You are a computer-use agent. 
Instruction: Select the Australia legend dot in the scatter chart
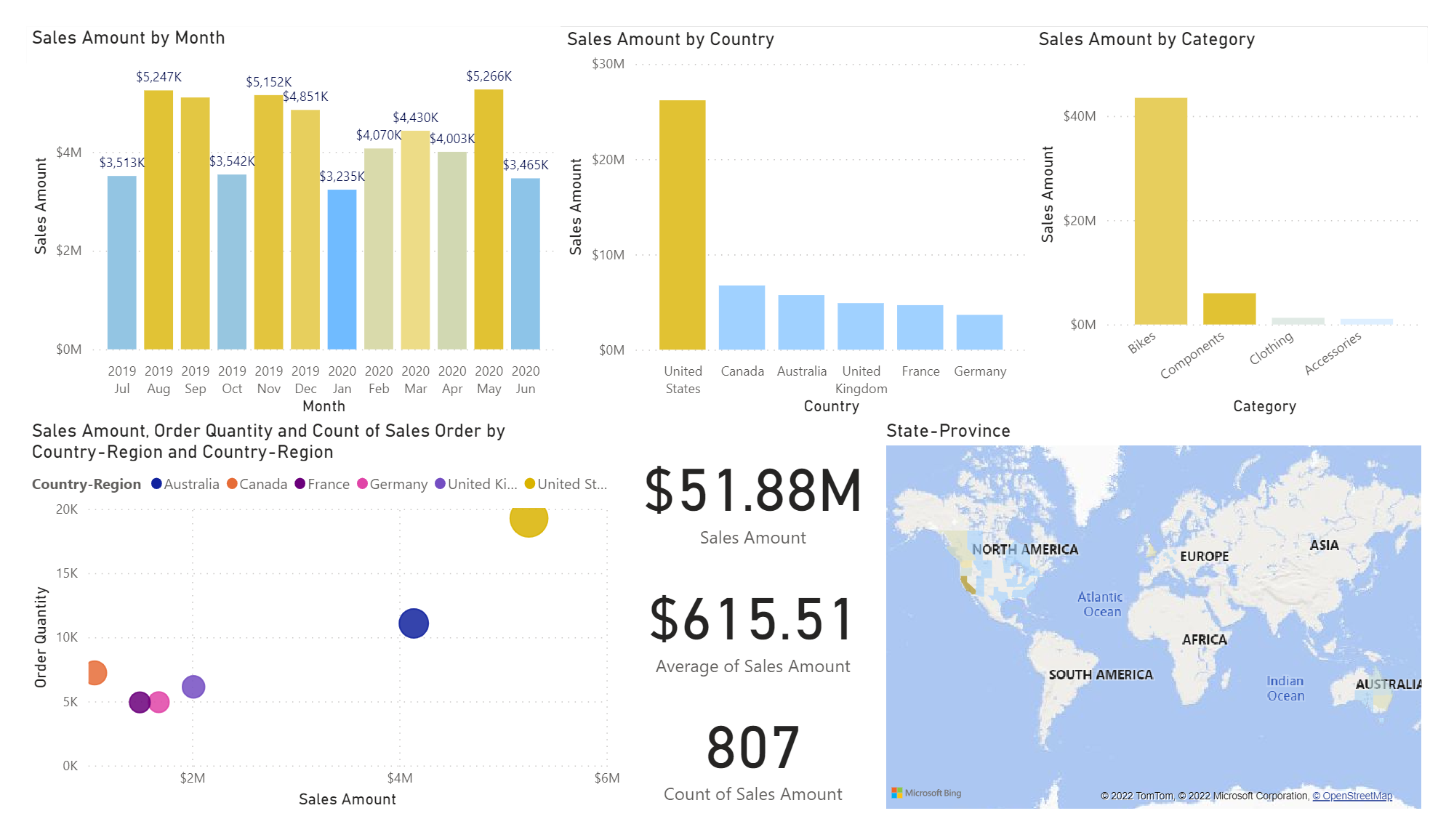pyautogui.click(x=155, y=484)
